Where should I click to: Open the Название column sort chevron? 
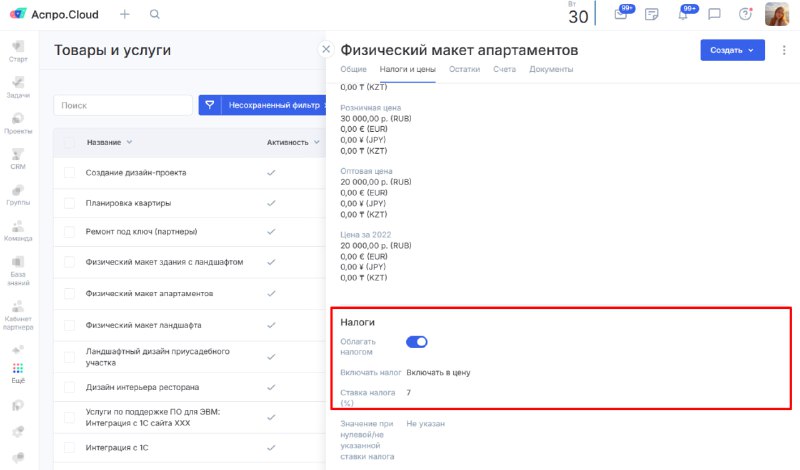pyautogui.click(x=129, y=142)
